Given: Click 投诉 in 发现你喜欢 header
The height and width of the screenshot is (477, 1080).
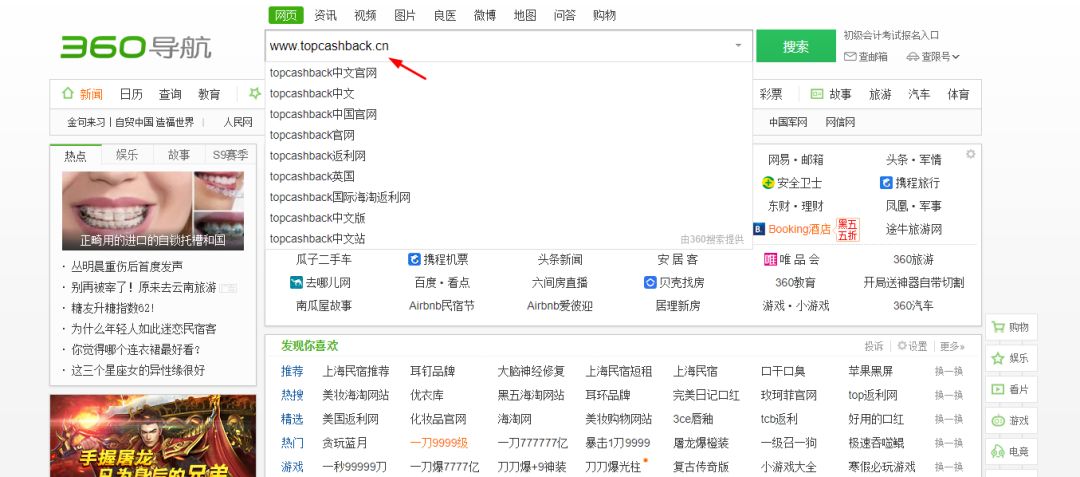Looking at the screenshot, I should click(x=874, y=346).
